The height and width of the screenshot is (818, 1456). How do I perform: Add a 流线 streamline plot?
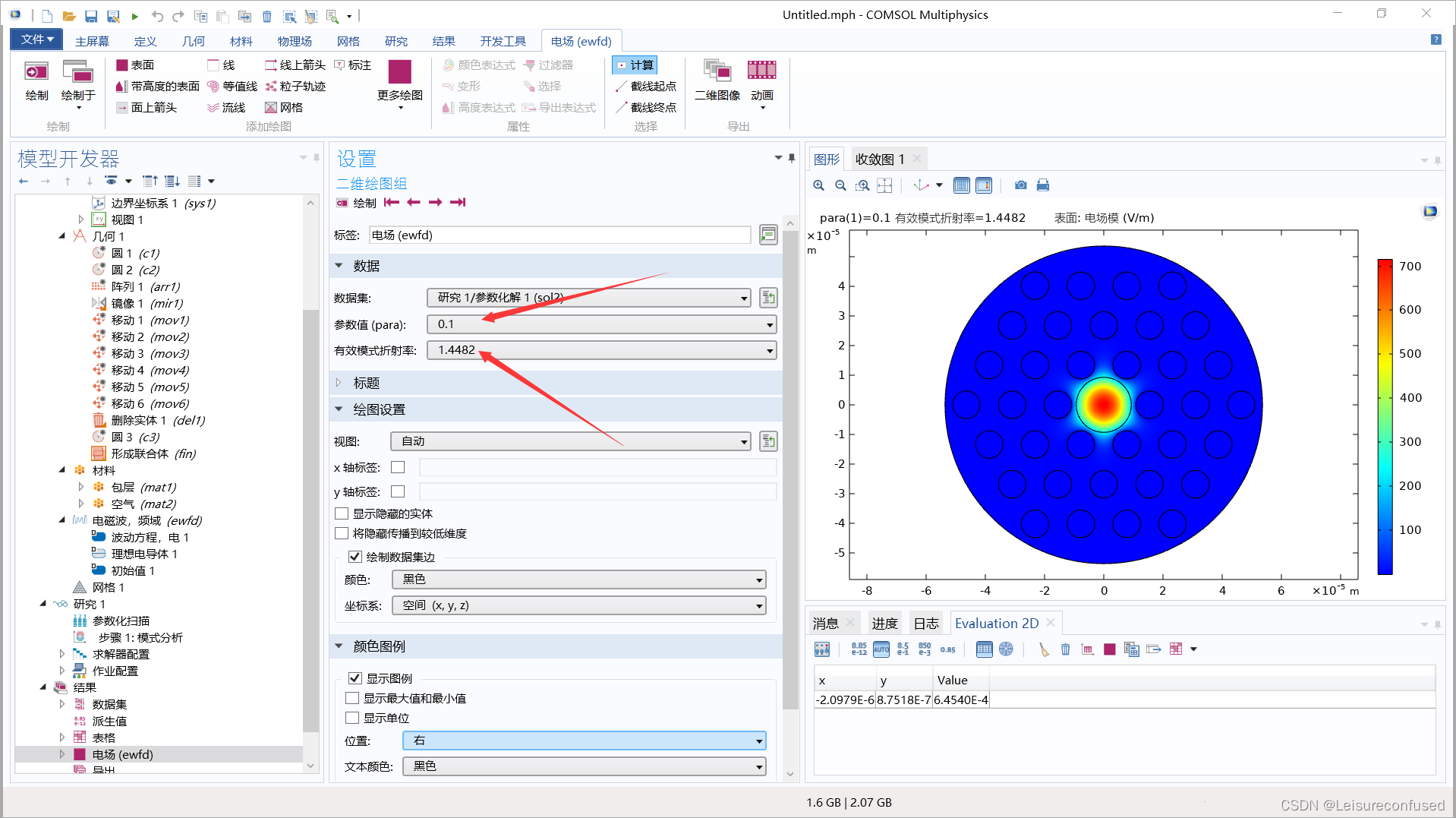[x=226, y=108]
